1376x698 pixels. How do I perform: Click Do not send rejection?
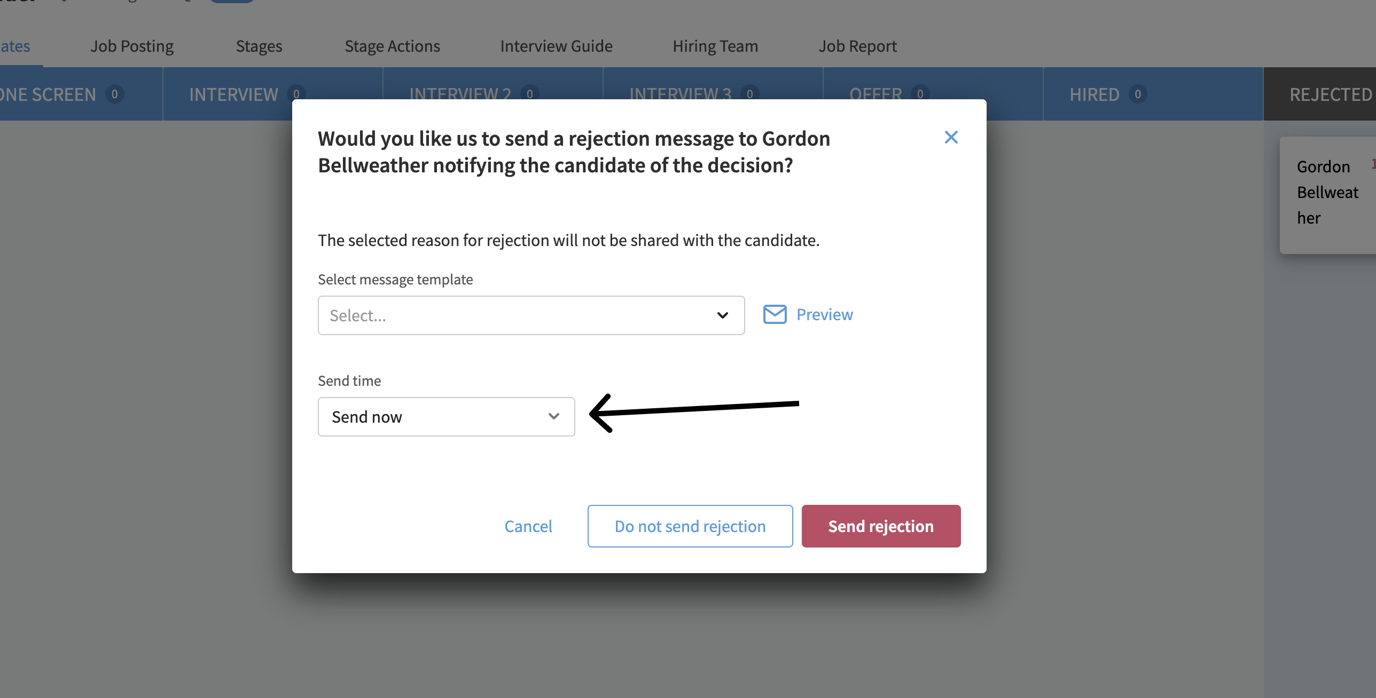point(690,526)
